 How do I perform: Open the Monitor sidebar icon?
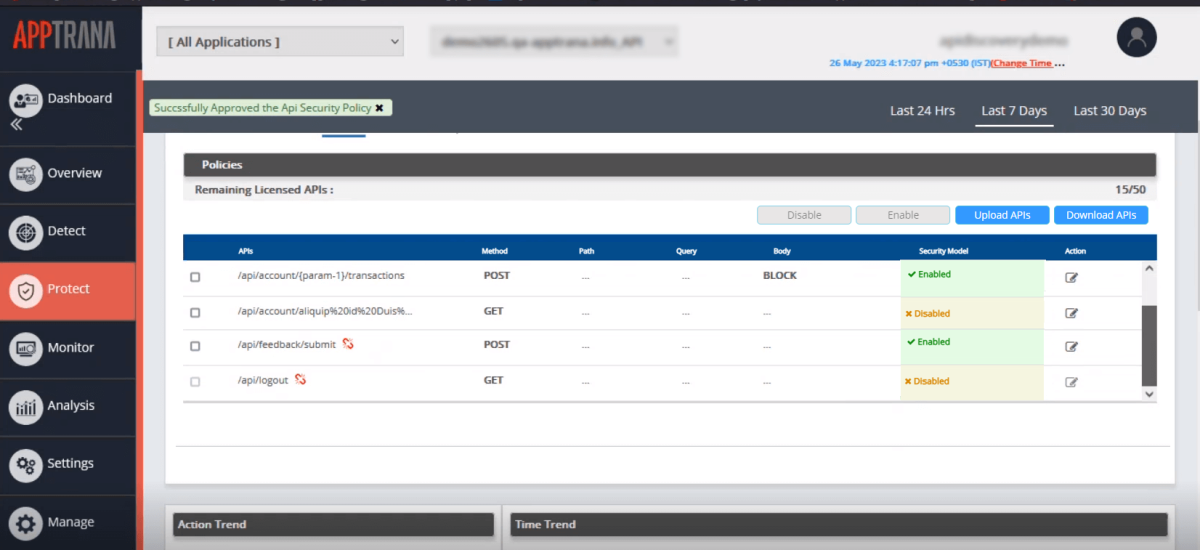click(x=25, y=348)
